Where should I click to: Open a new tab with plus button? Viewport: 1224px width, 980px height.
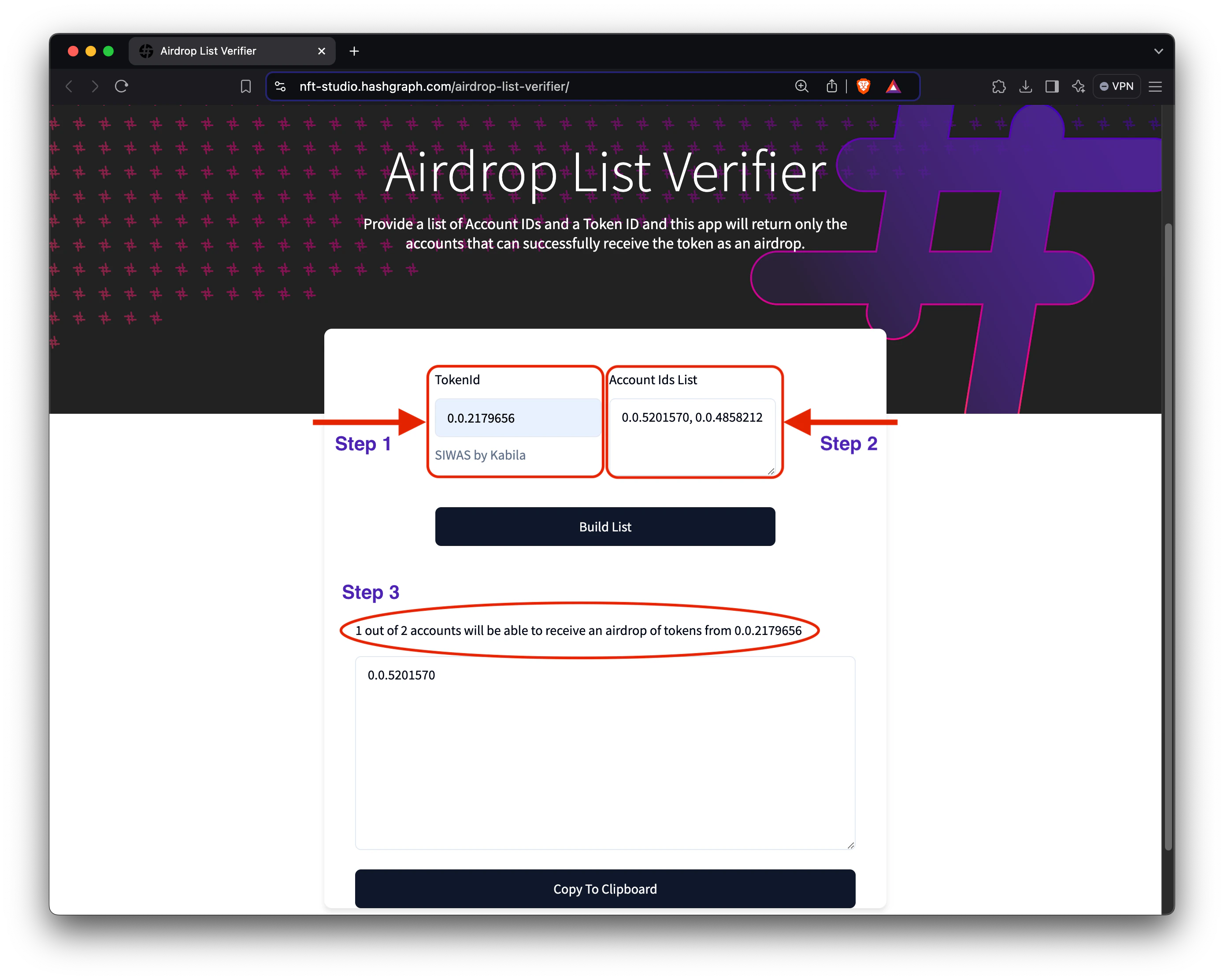point(354,51)
